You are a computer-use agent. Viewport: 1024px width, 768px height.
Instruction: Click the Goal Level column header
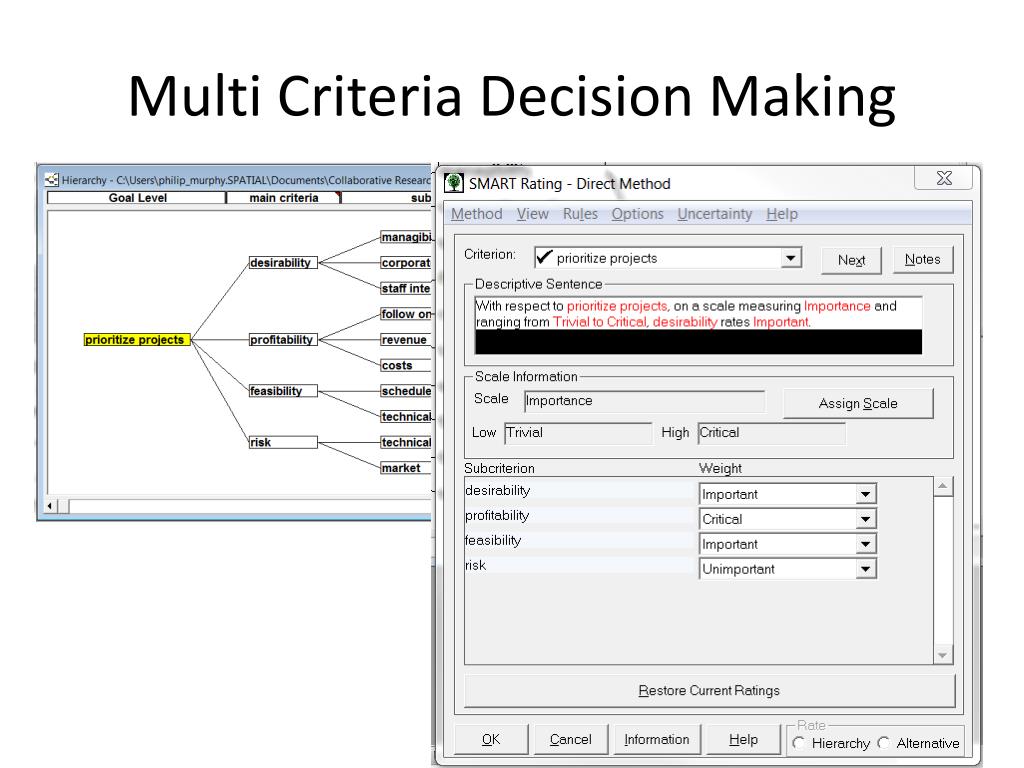(x=137, y=198)
